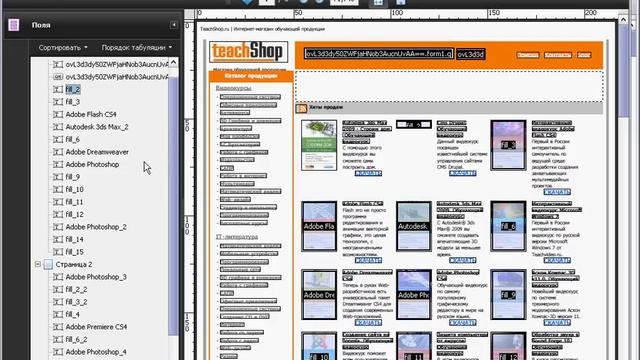This screenshot has width=640, height=360.
Task: Collapse the Страница 2 tree node
Action: click(x=38, y=264)
